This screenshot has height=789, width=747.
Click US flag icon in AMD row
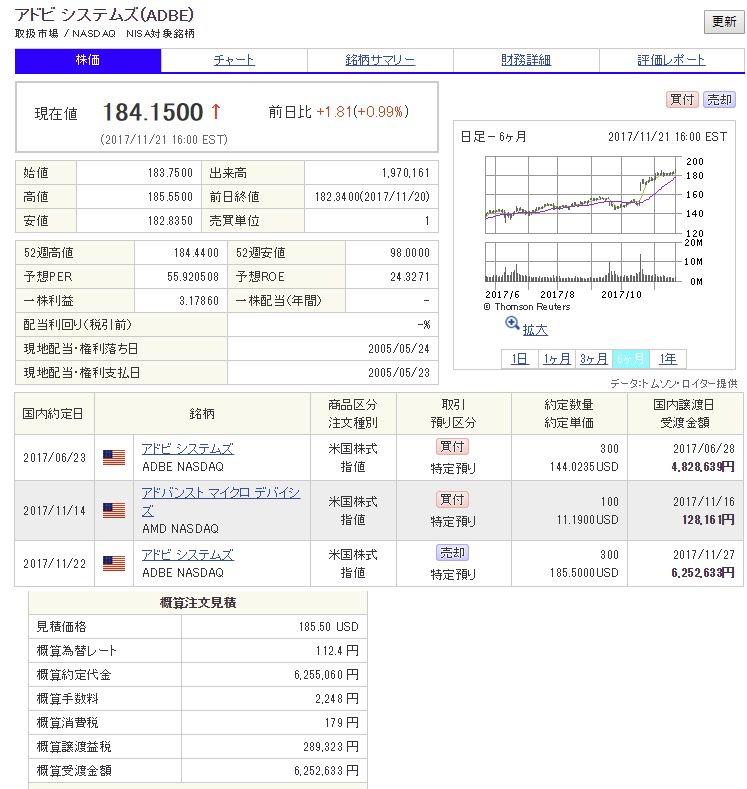114,510
